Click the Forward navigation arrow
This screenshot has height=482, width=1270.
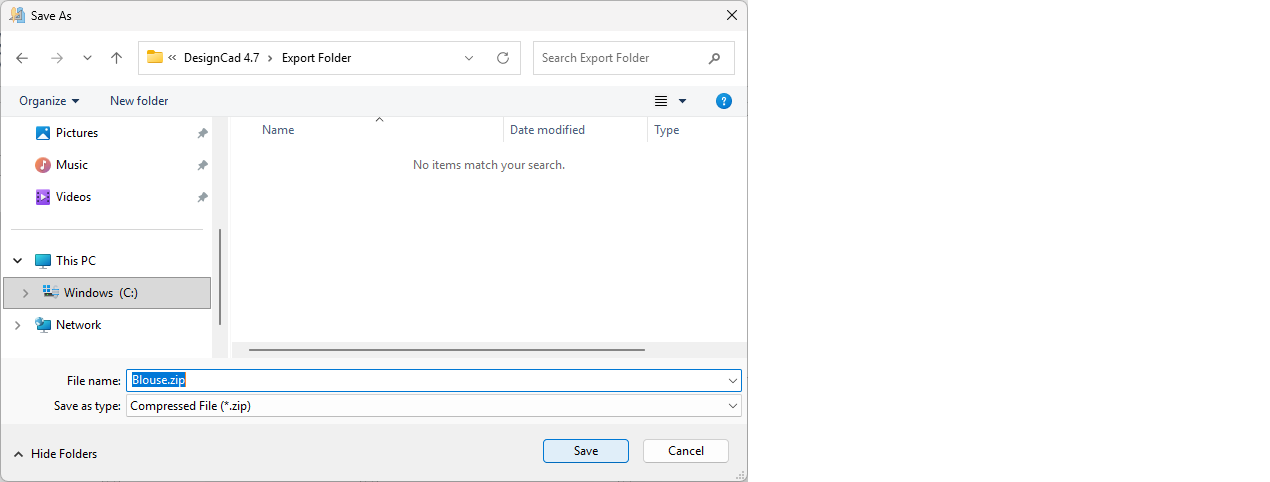tap(57, 58)
